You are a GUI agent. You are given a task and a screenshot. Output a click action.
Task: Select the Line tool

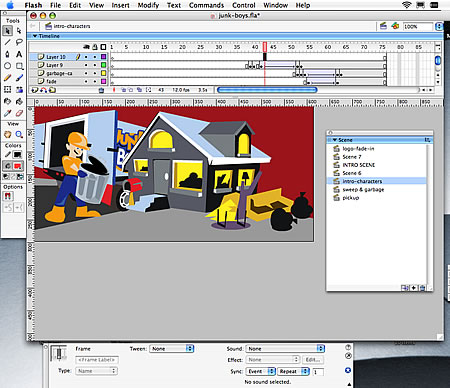coord(7,42)
